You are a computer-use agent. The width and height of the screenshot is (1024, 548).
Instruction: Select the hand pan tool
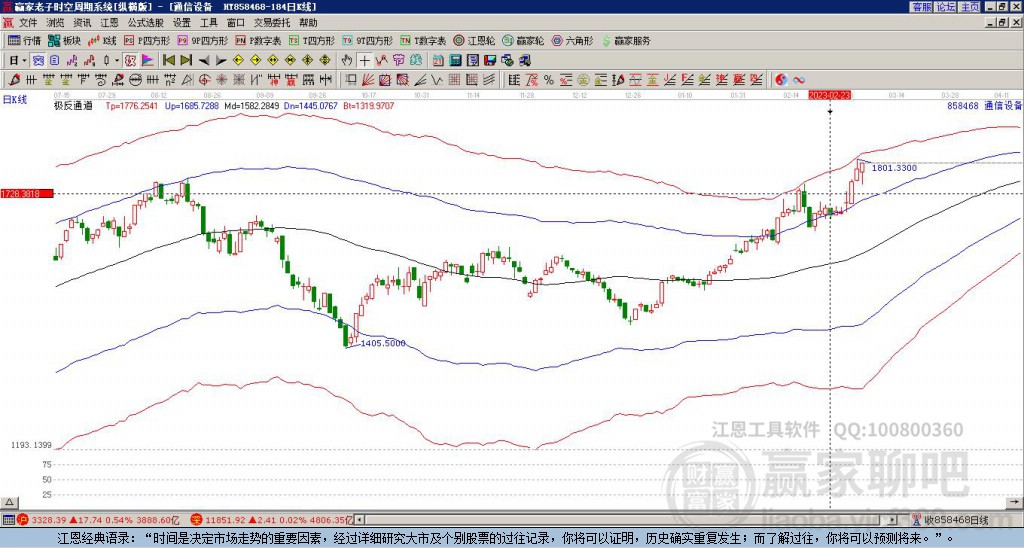tap(347, 61)
